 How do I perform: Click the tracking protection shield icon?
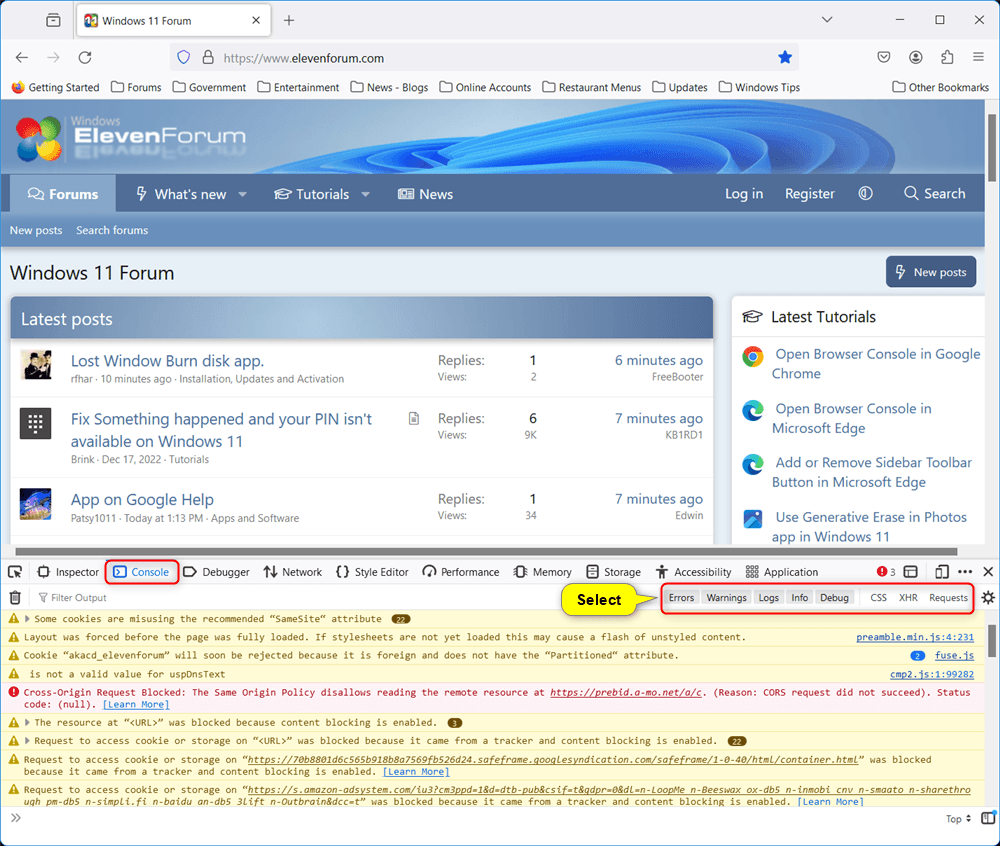(x=184, y=57)
